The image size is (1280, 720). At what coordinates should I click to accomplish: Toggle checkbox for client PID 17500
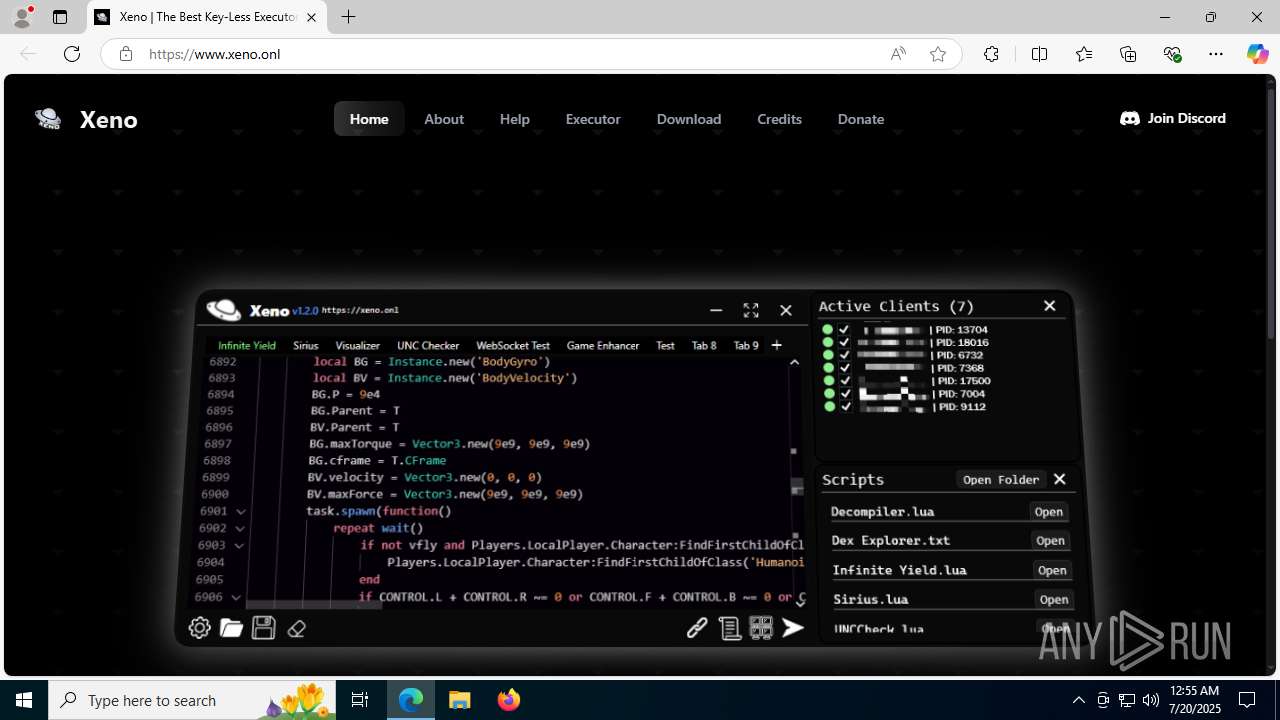[845, 381]
